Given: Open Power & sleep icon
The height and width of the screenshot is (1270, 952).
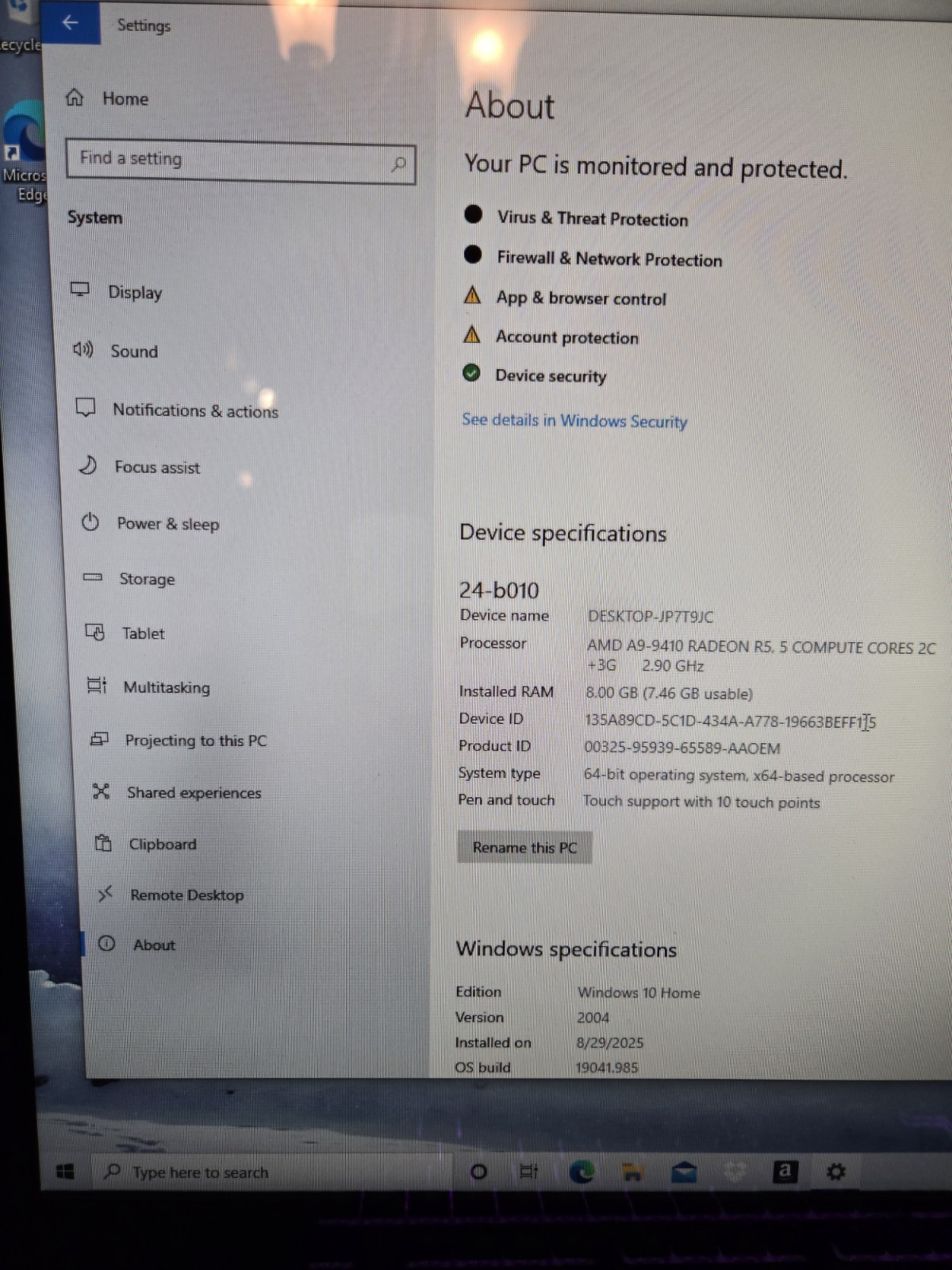Looking at the screenshot, I should (x=90, y=521).
